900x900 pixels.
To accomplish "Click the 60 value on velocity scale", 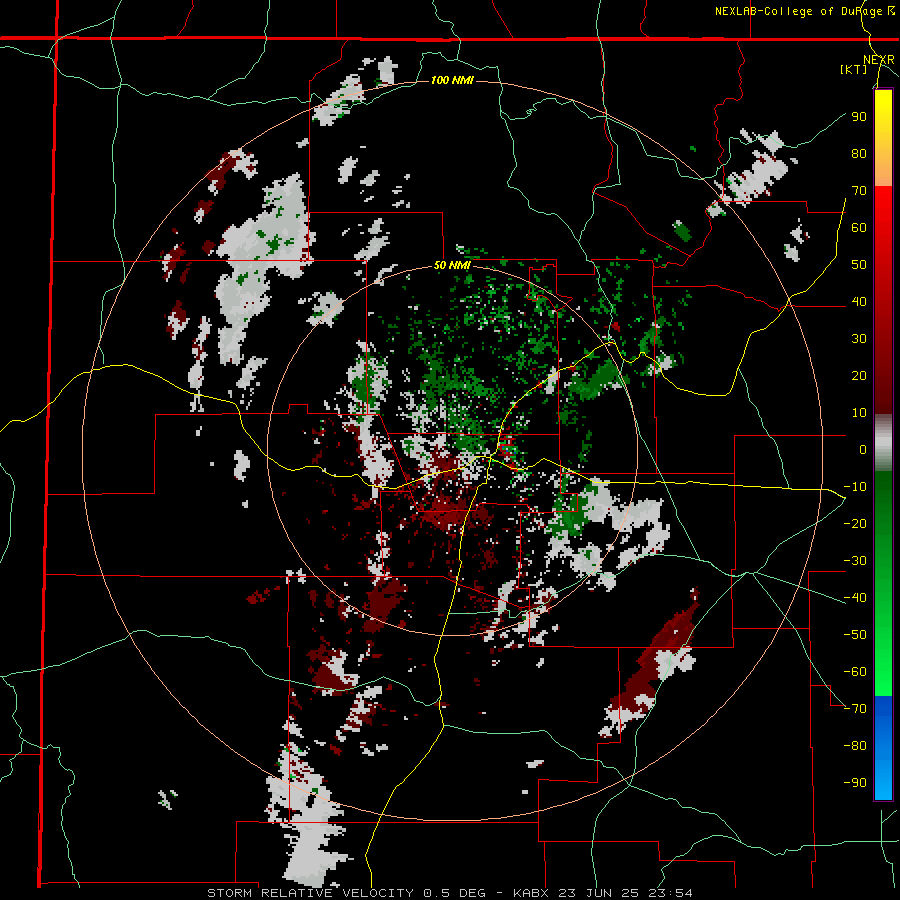I will [x=859, y=227].
